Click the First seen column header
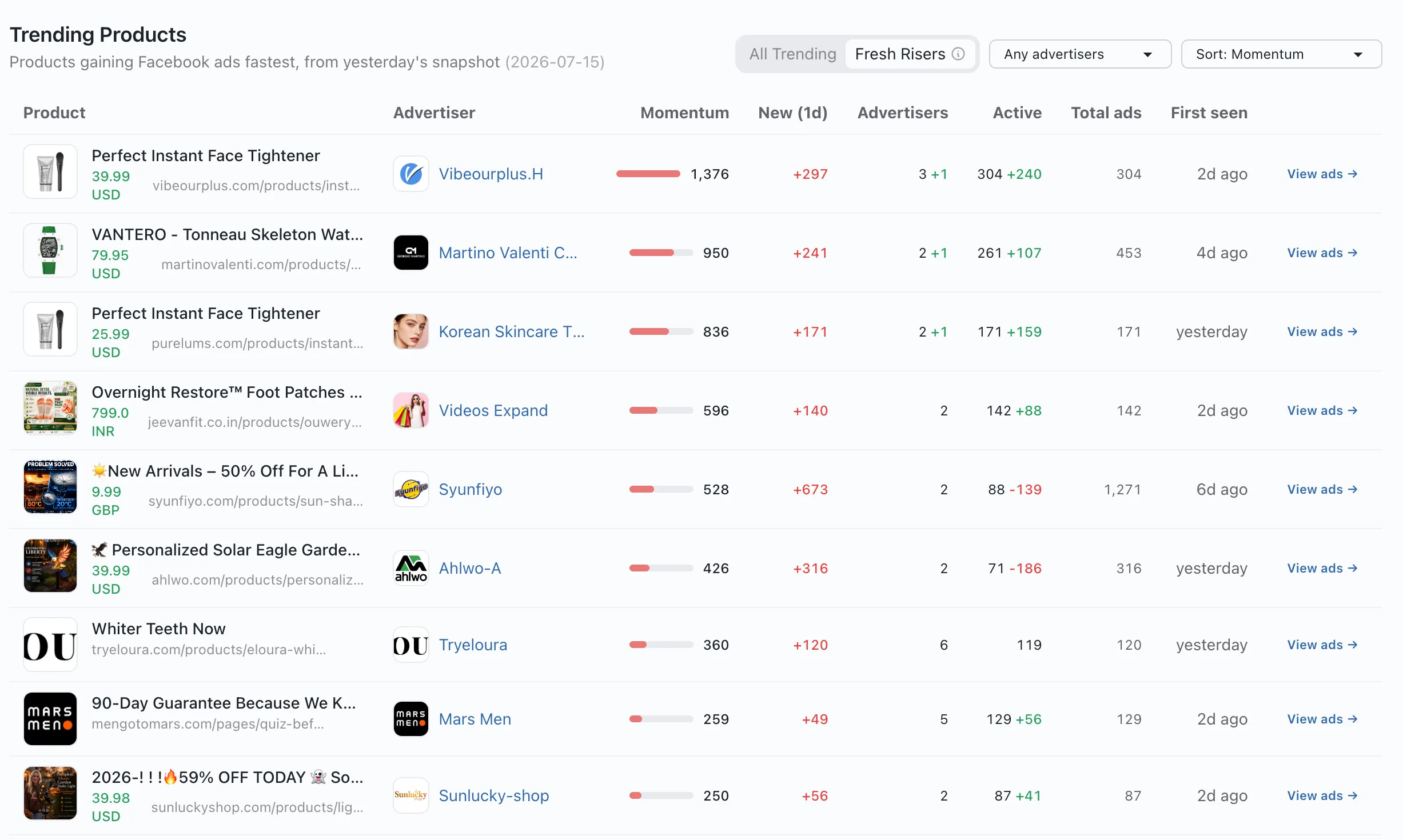Viewport: 1403px width, 840px height. [1209, 113]
